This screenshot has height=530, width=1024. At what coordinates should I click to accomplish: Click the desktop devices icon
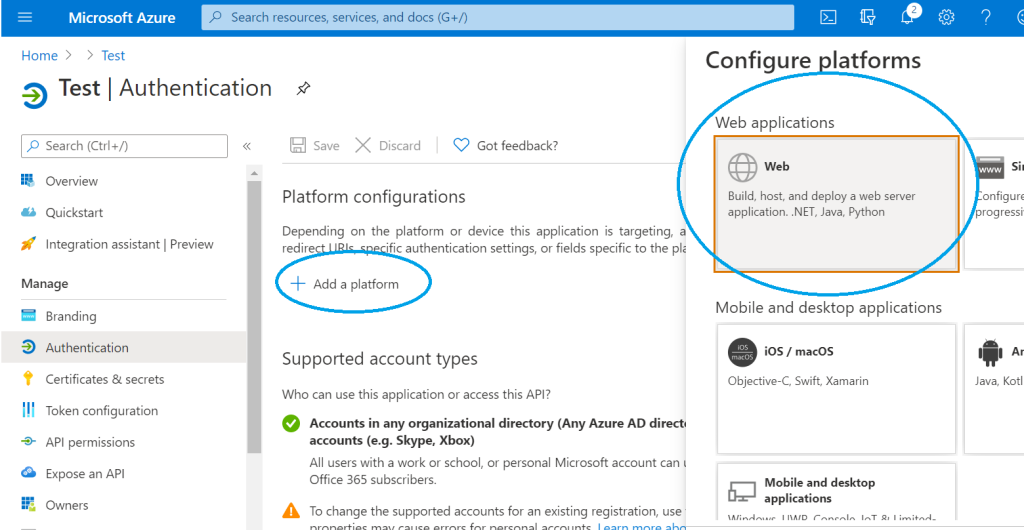(x=743, y=491)
